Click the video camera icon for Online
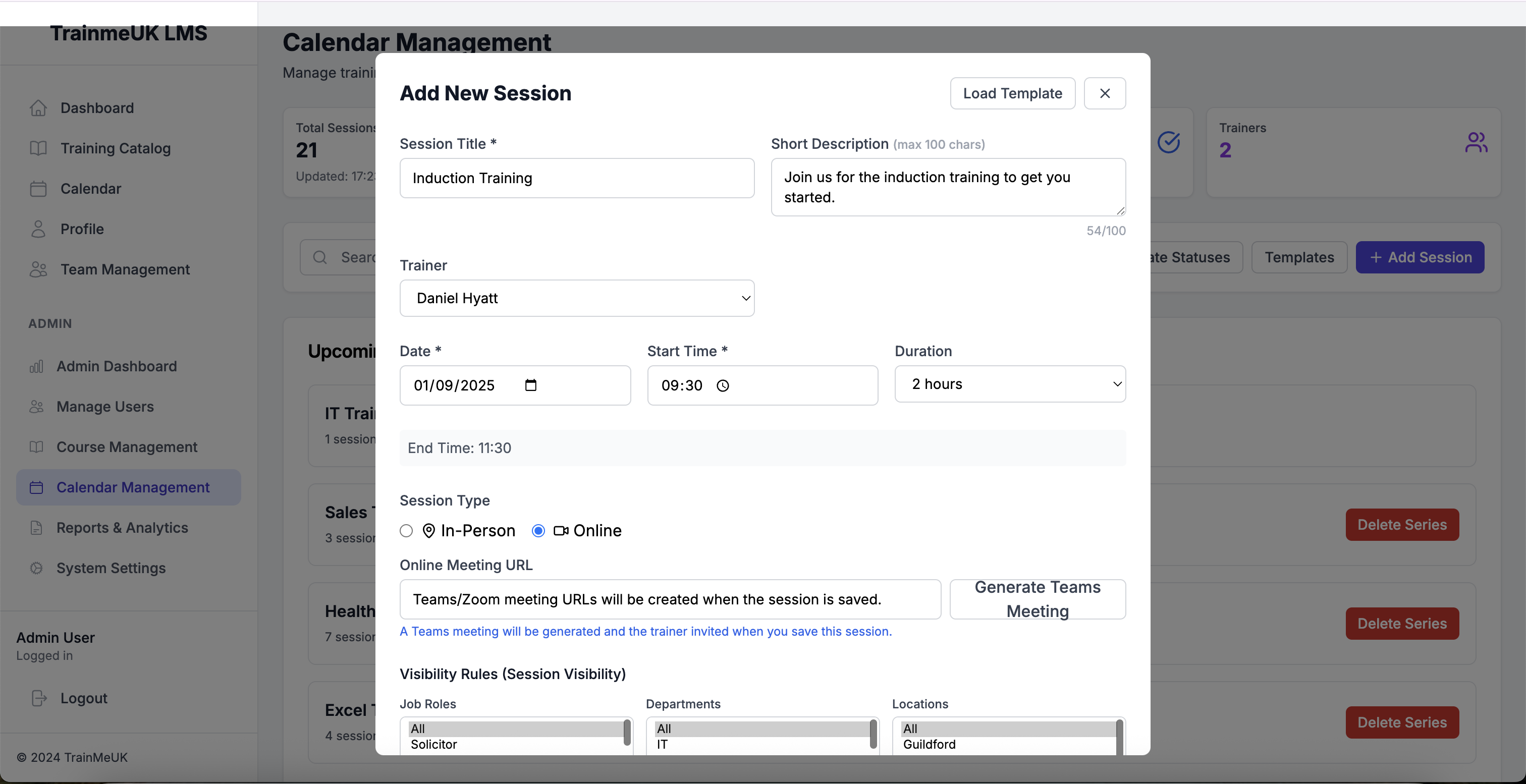Viewport: 1526px width, 784px height. pos(561,531)
